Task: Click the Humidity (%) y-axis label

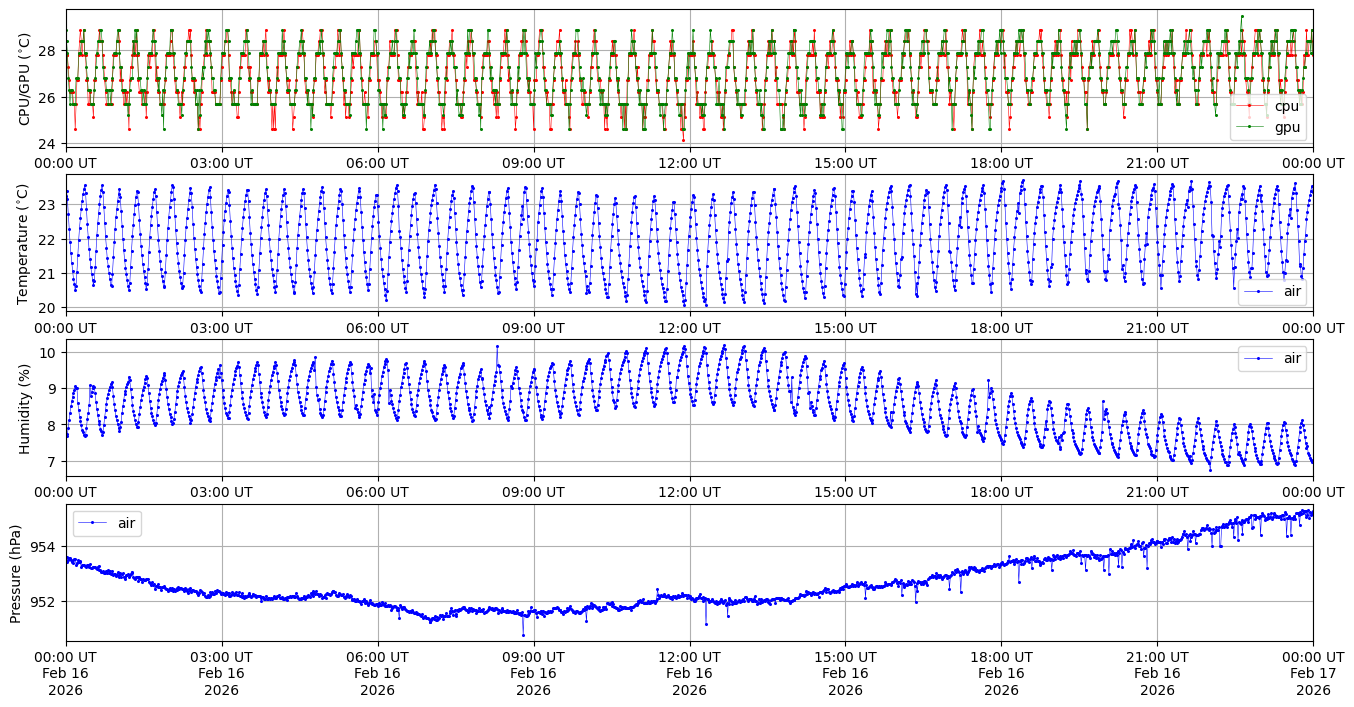Action: coord(25,407)
